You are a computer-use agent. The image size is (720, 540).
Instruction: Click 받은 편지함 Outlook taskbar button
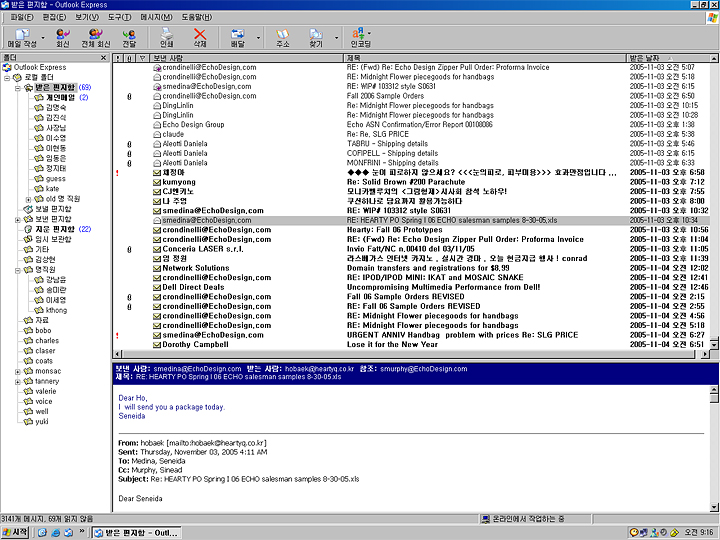[x=136, y=533]
